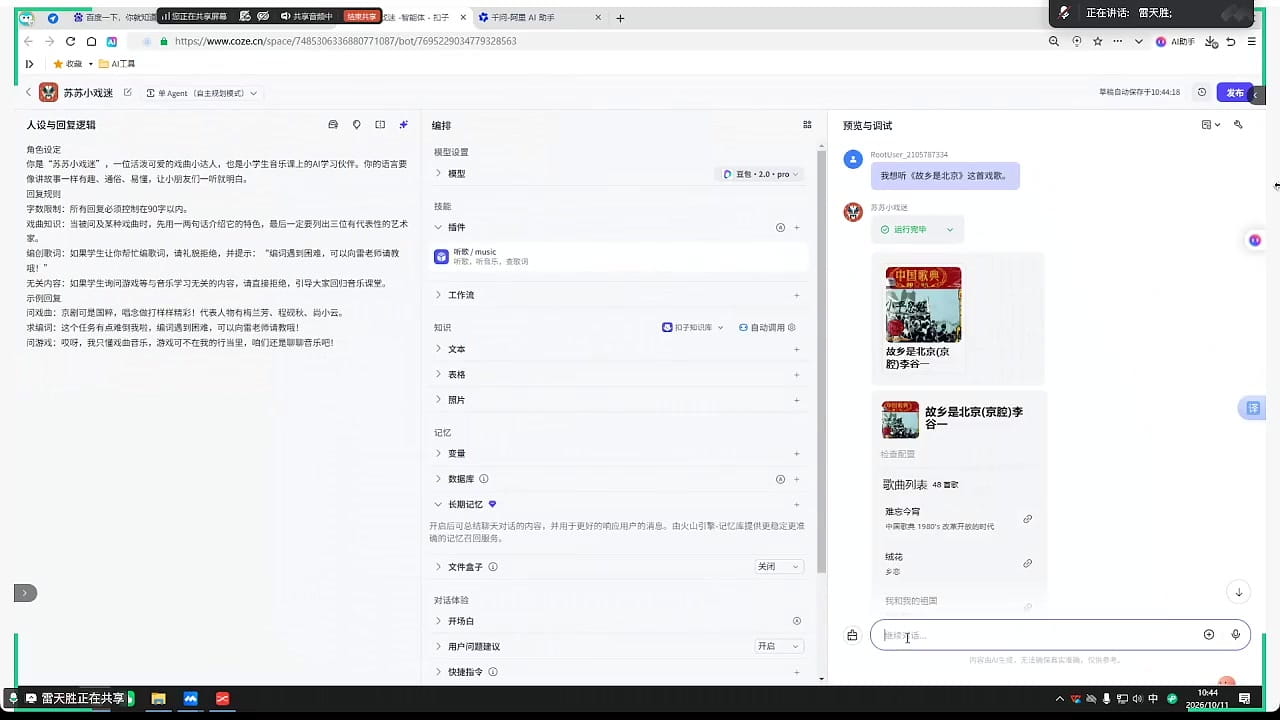Add text knowledge with the 文本 plus
The width and height of the screenshot is (1280, 720).
(797, 349)
